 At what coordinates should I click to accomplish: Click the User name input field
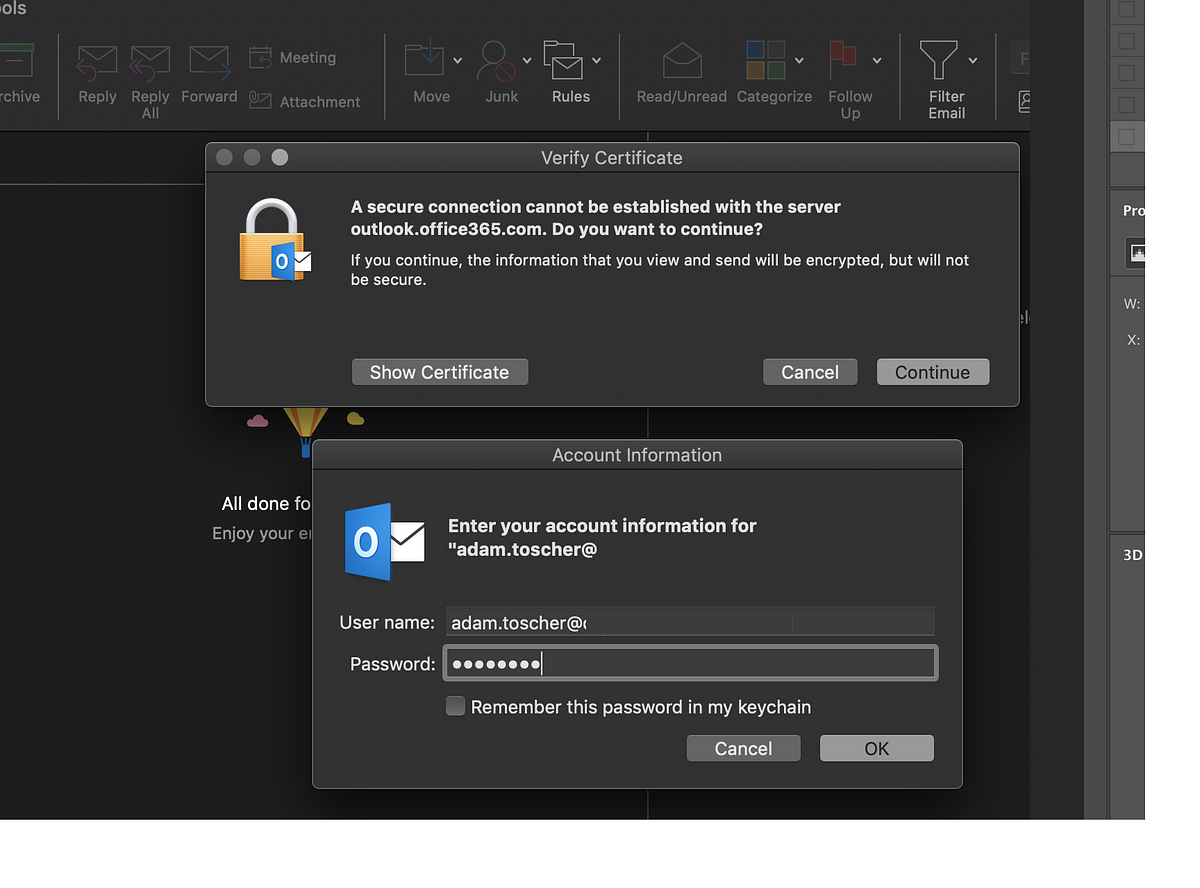click(691, 622)
